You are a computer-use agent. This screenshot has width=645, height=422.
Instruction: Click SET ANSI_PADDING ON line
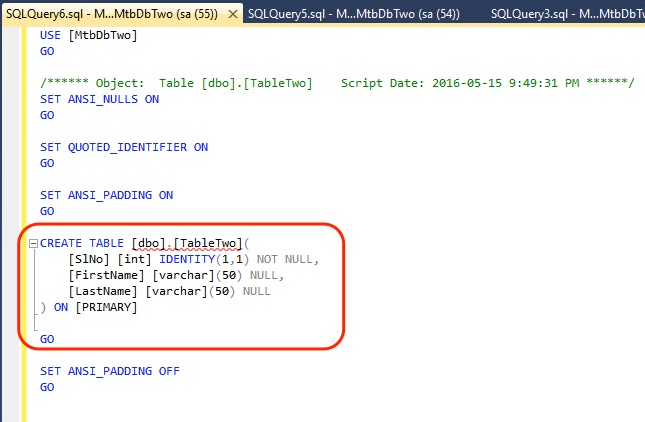click(107, 195)
